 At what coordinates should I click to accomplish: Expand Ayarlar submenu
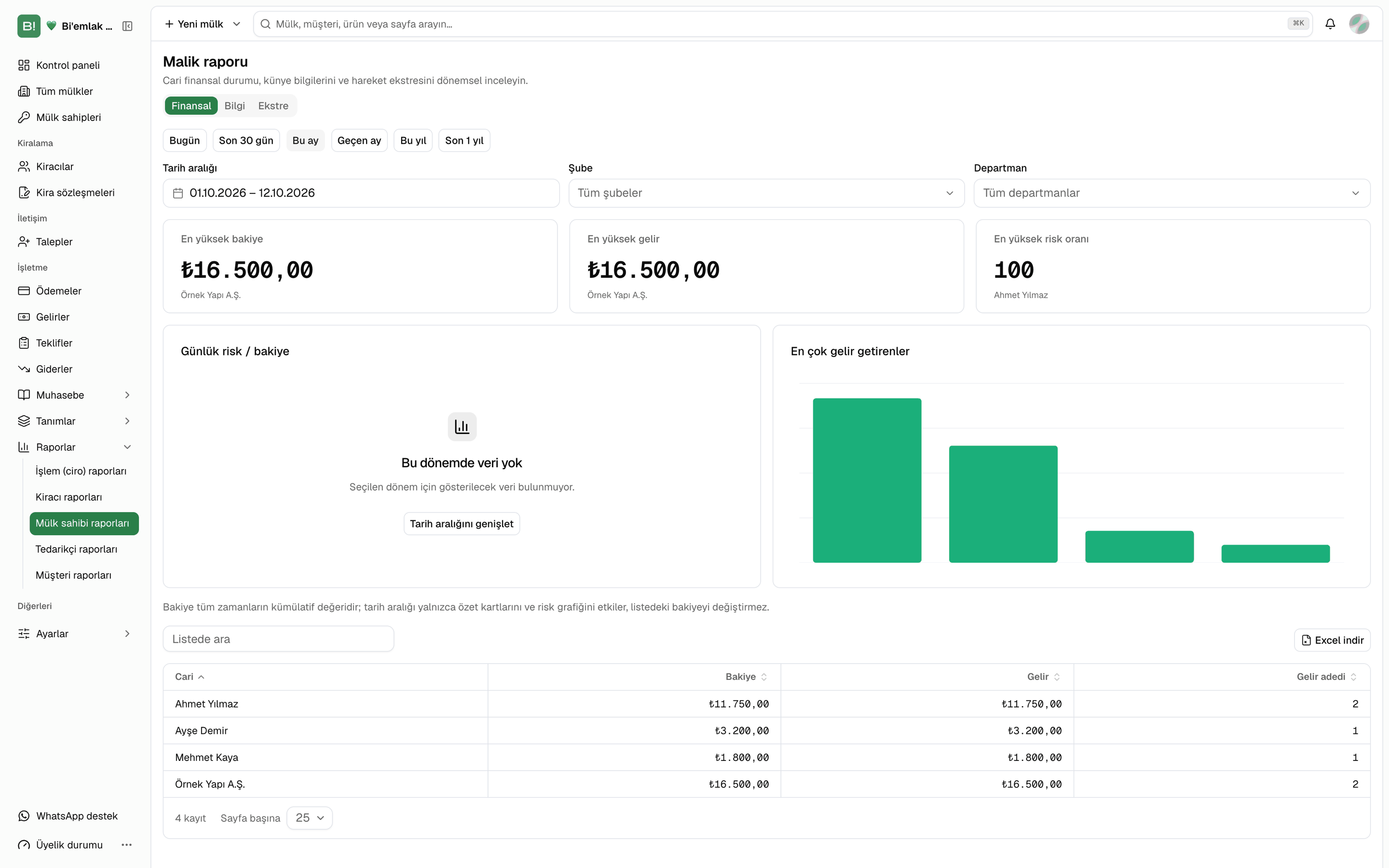[x=127, y=634]
